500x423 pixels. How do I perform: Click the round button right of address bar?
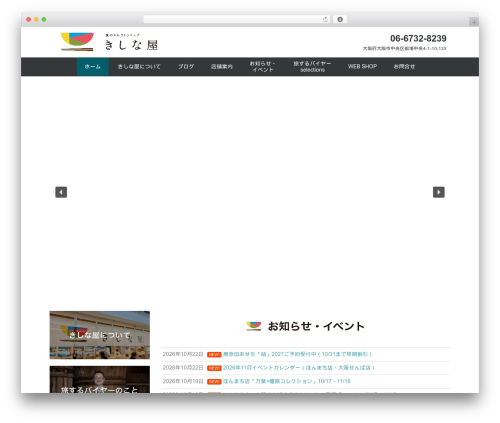pos(340,19)
